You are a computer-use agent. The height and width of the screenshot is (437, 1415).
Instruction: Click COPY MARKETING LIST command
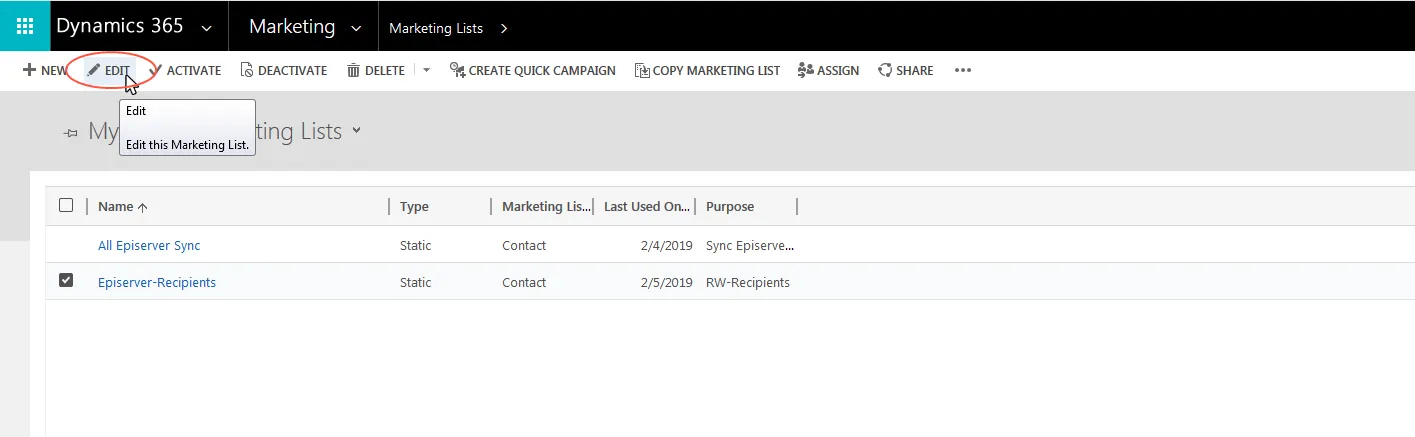pos(707,70)
